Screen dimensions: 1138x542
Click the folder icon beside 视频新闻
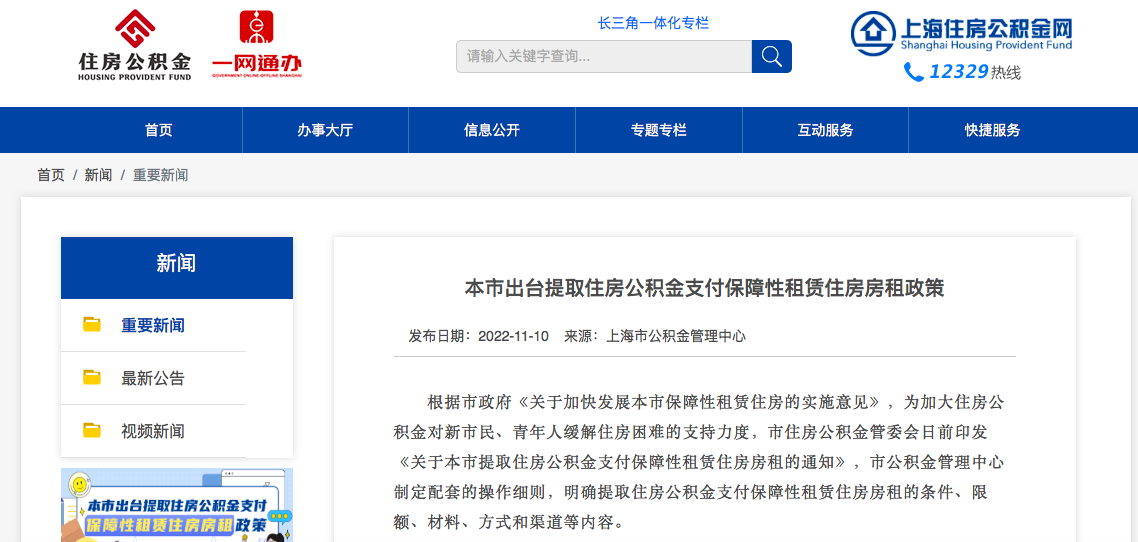92,431
